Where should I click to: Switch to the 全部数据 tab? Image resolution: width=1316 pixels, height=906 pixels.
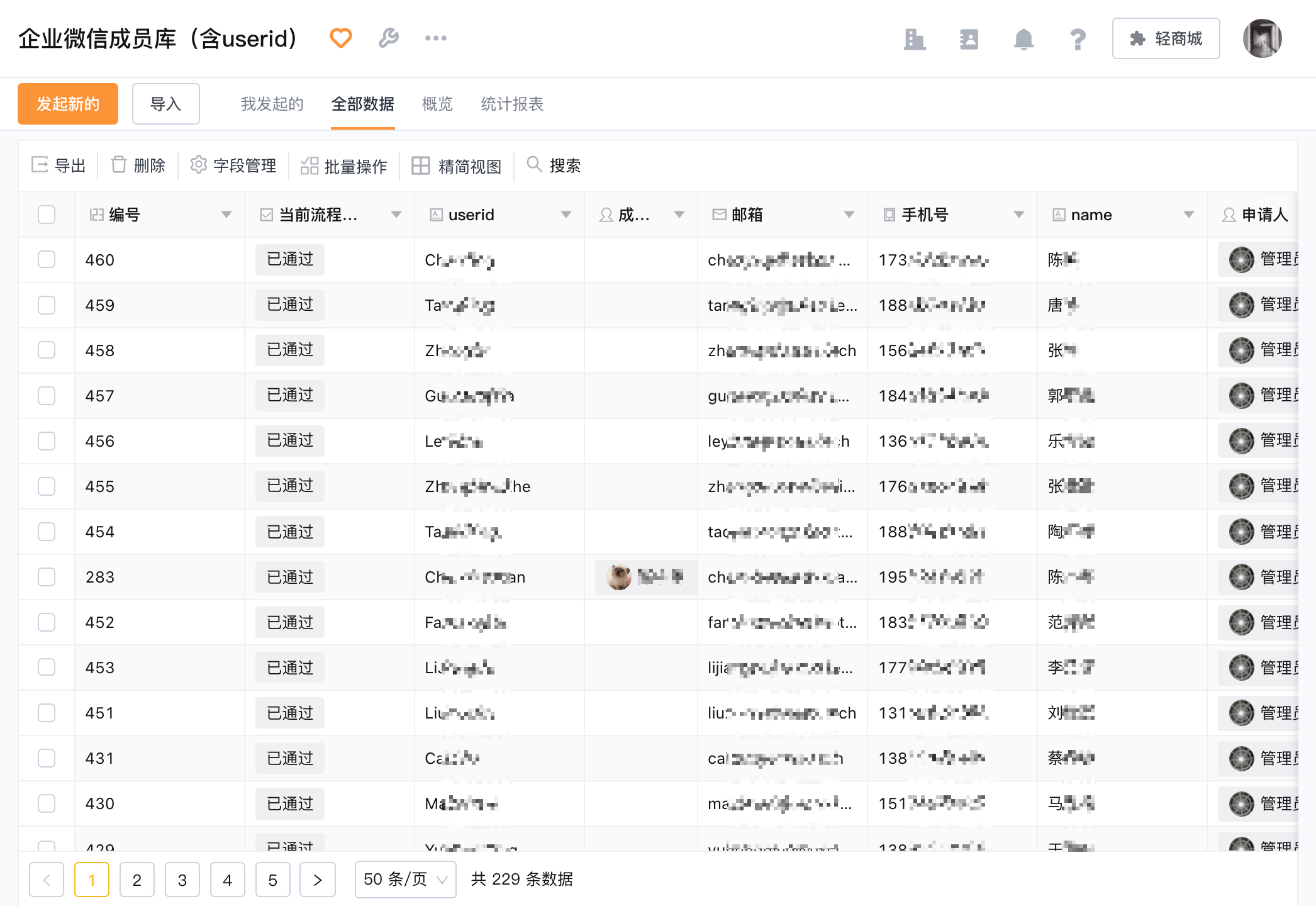click(362, 104)
